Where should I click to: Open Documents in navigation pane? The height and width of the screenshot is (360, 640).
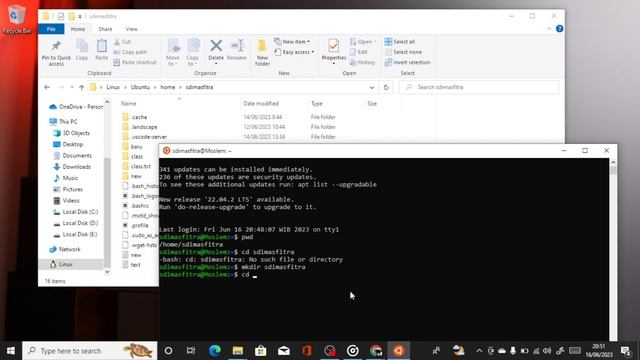[x=77, y=156]
